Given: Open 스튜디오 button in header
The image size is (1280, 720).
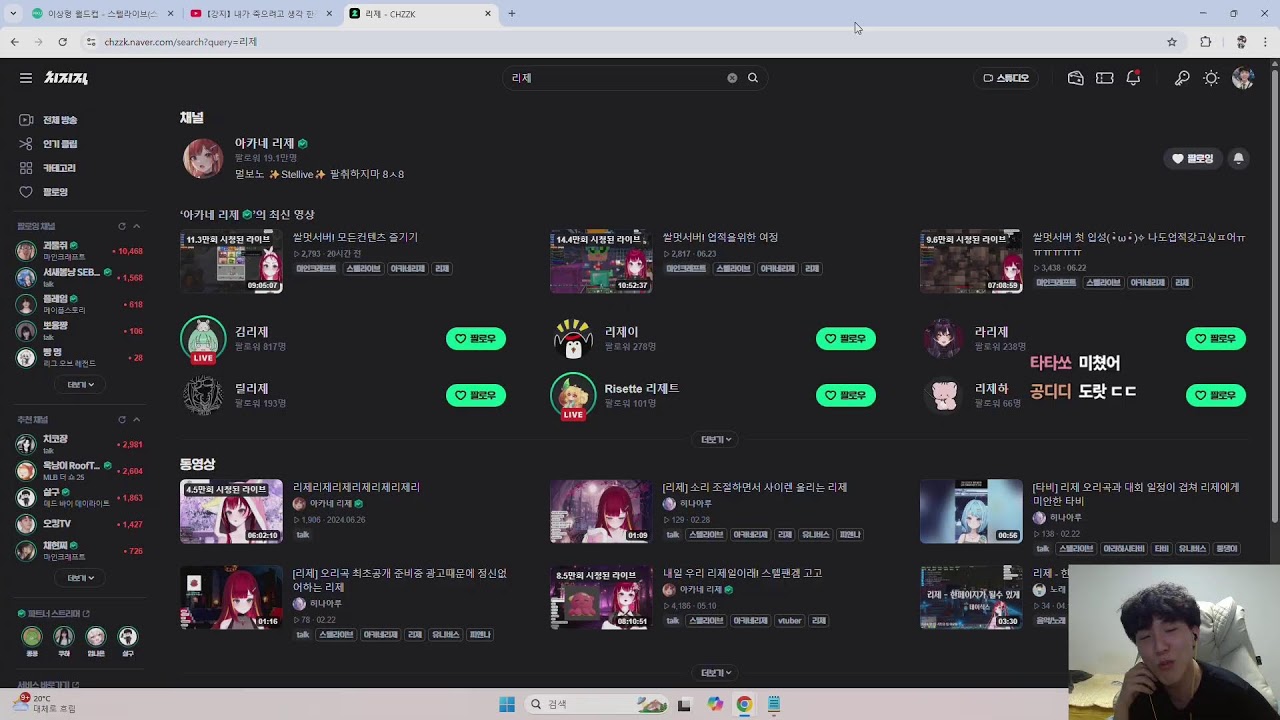Looking at the screenshot, I should point(1005,78).
